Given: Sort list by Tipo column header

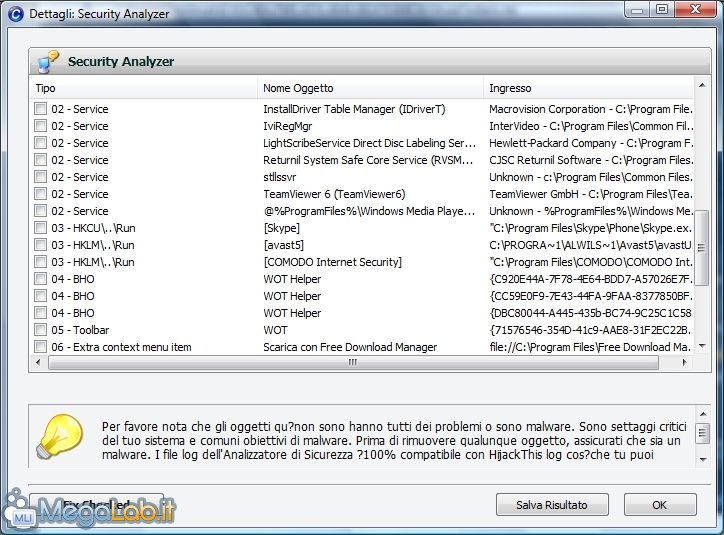Looking at the screenshot, I should (x=144, y=88).
